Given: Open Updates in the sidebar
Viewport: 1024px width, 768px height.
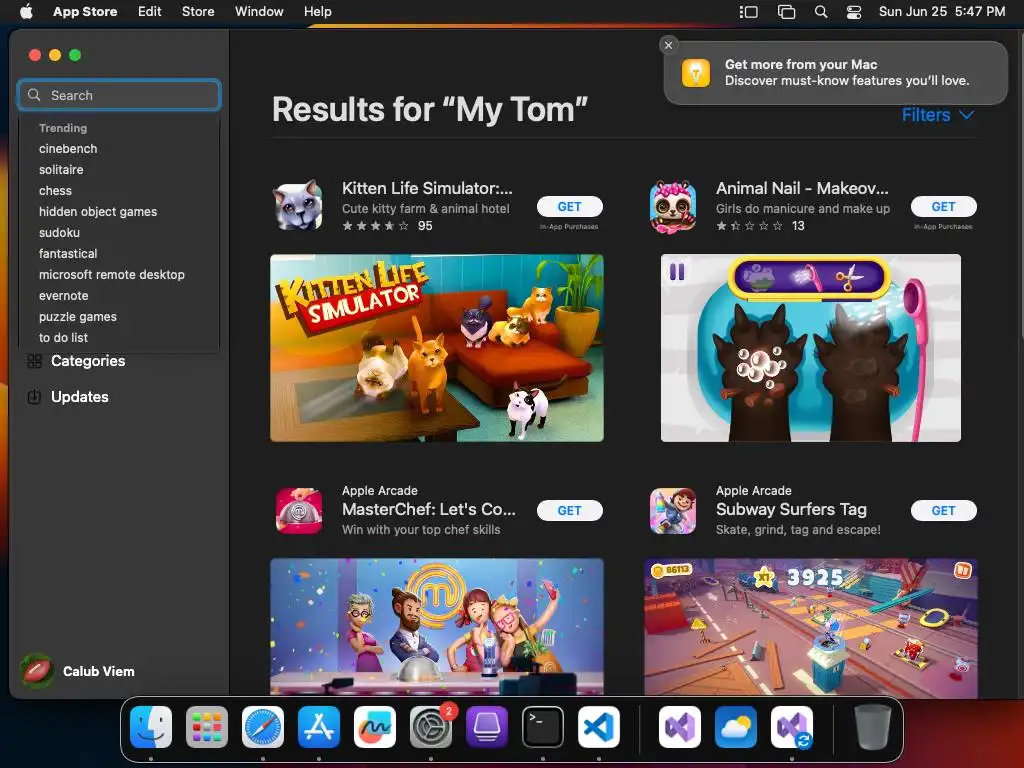Looking at the screenshot, I should coord(80,397).
